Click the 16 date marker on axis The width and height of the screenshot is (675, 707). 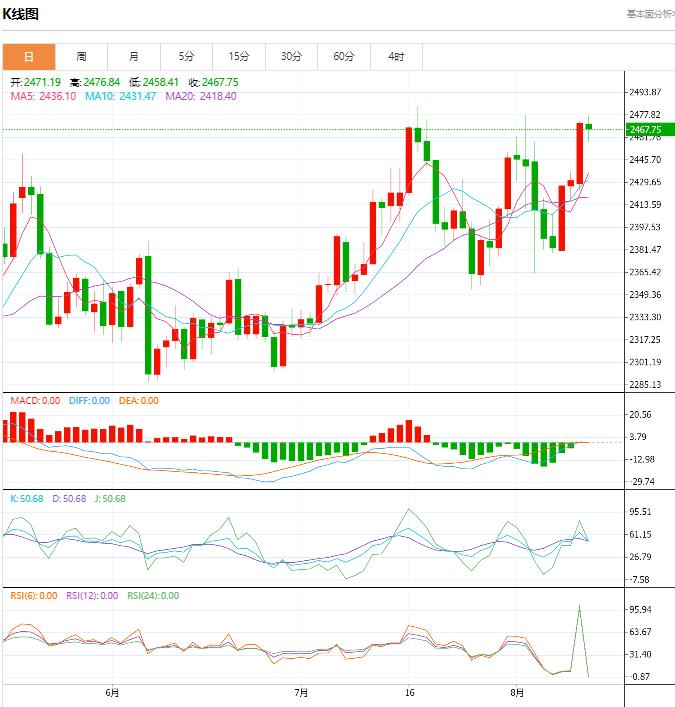coord(409,692)
